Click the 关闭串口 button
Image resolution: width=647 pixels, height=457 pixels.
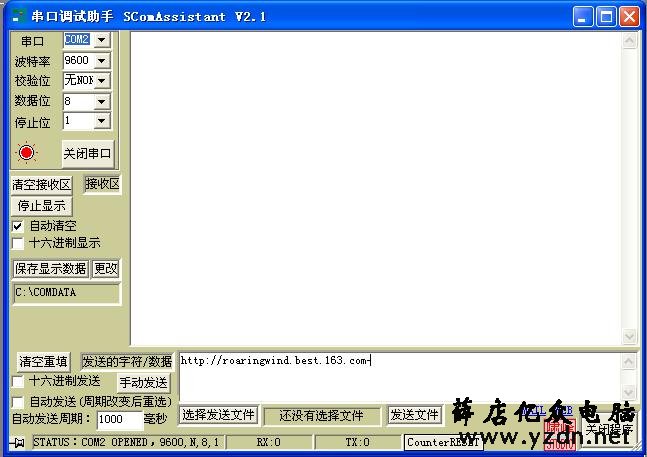click(87, 154)
